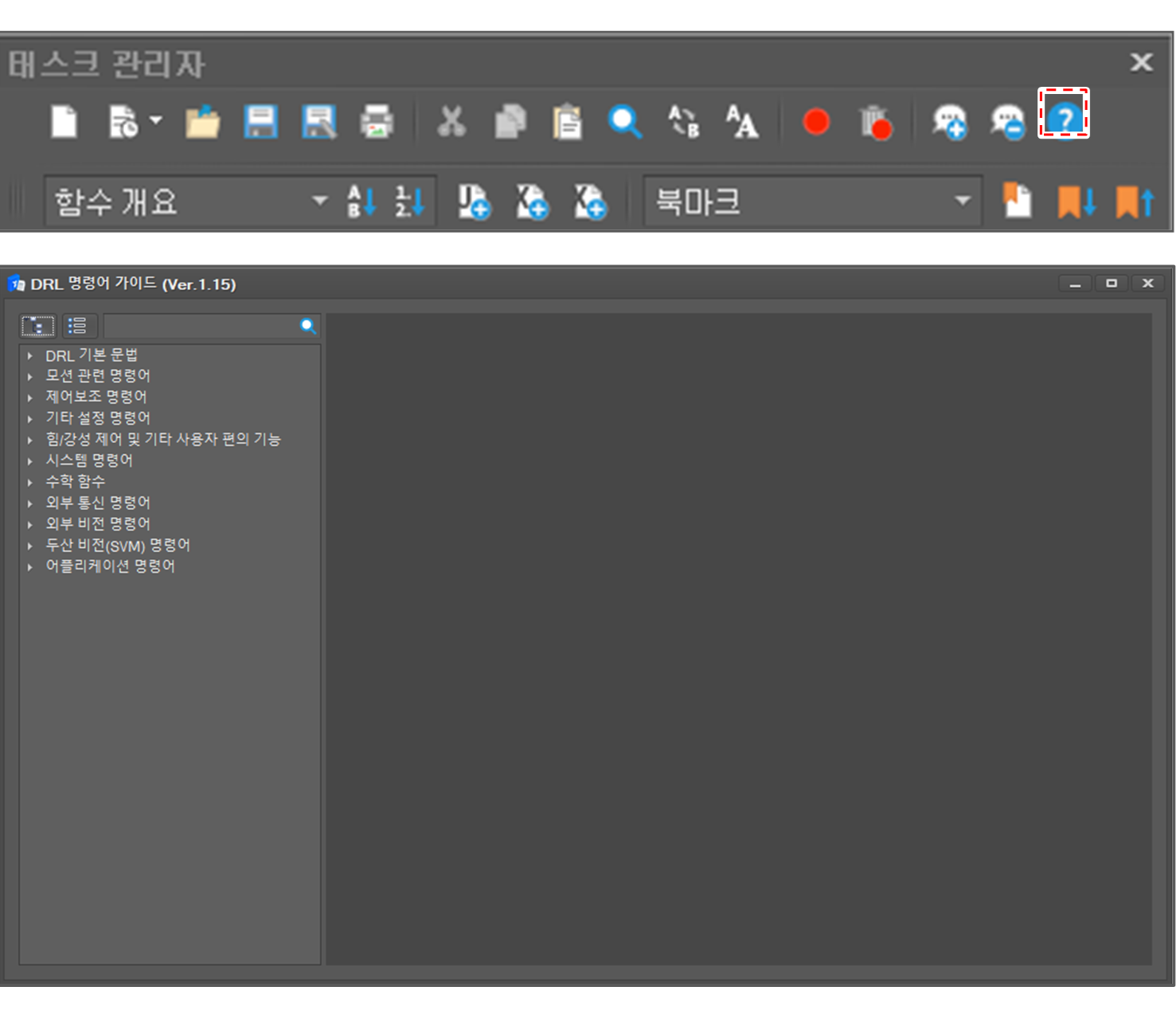Switch to list view mode button
Image resolution: width=1176 pixels, height=1022 pixels.
click(x=77, y=326)
